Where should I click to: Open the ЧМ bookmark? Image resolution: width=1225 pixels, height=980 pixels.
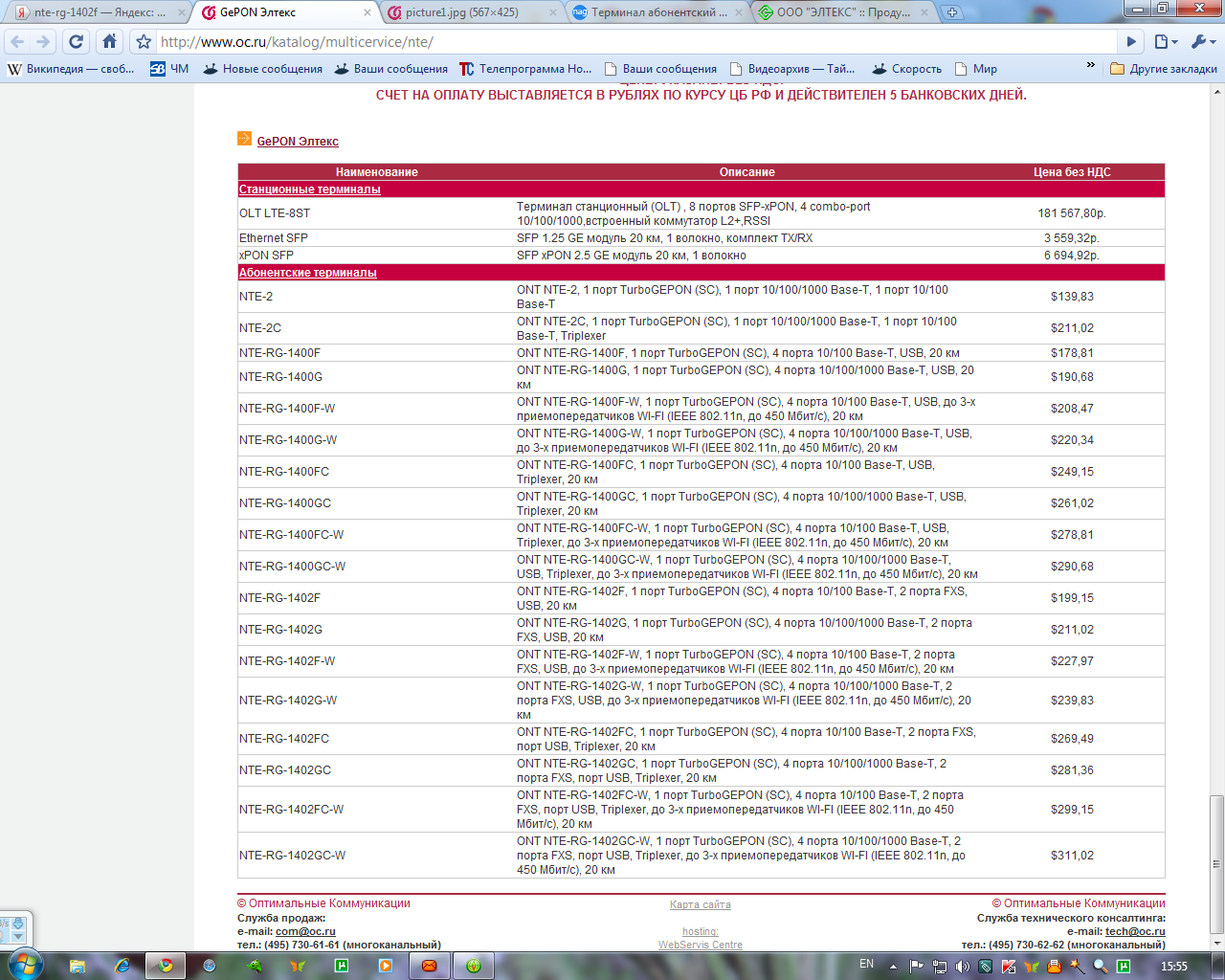[169, 69]
